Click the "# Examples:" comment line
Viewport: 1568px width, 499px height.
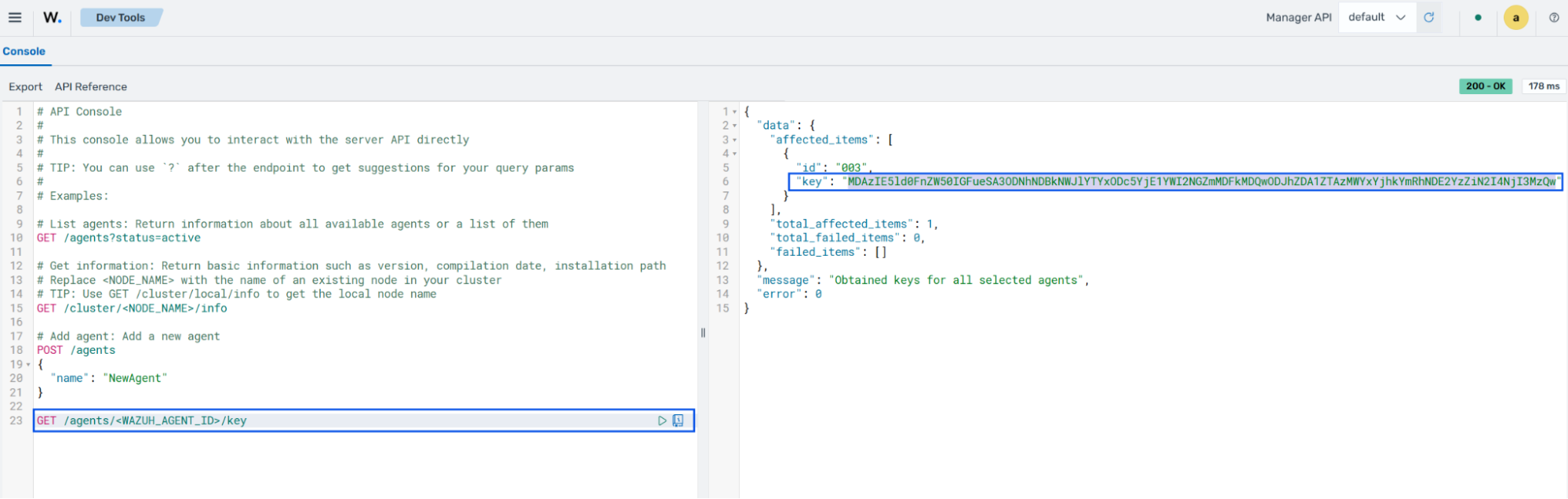pyautogui.click(x=73, y=195)
